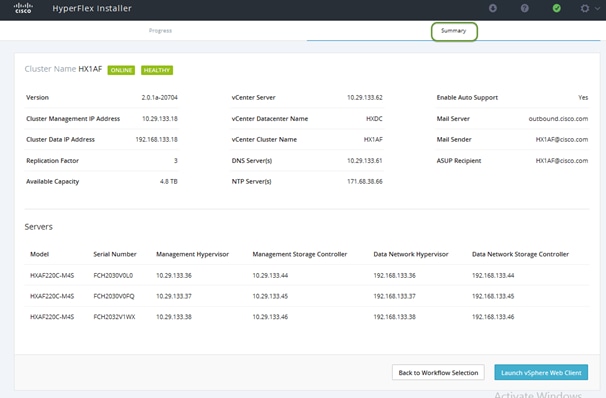Image resolution: width=606 pixels, height=398 pixels.
Task: Click the Cluster Management IP Address label
Action: pos(73,119)
